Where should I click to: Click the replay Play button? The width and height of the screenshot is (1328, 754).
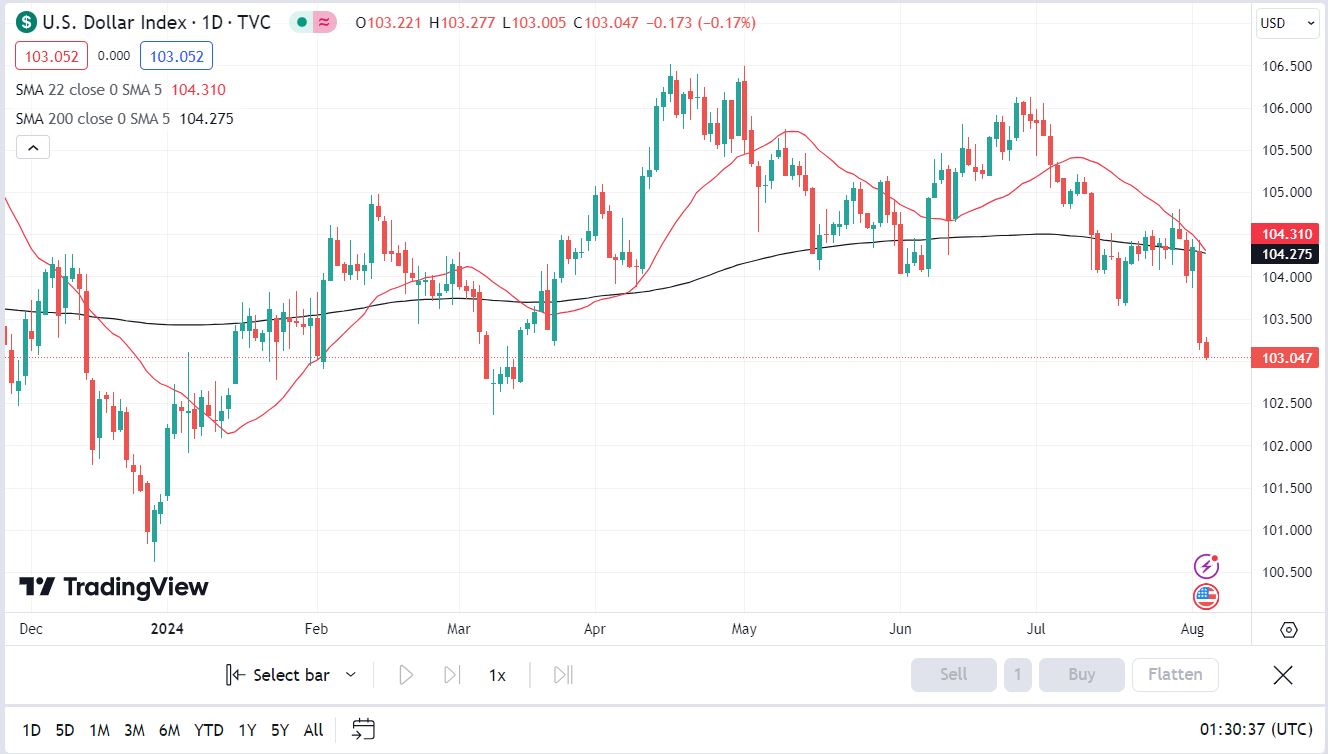pos(406,675)
